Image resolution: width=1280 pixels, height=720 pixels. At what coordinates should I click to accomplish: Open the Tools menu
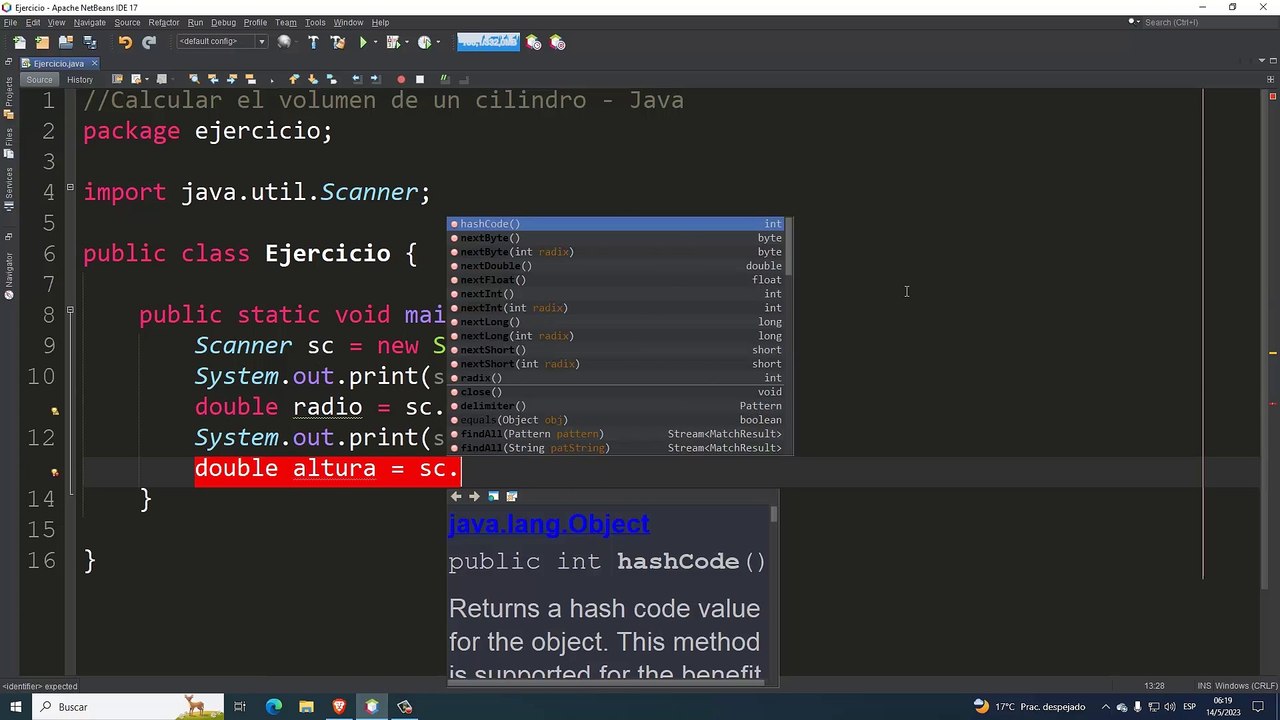pos(315,22)
